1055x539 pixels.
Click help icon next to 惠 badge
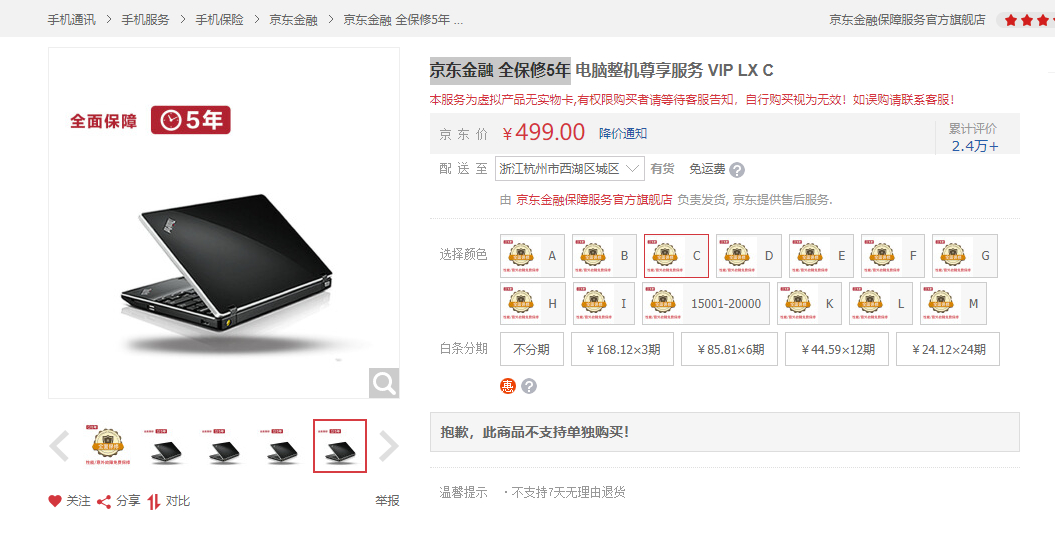pyautogui.click(x=529, y=386)
